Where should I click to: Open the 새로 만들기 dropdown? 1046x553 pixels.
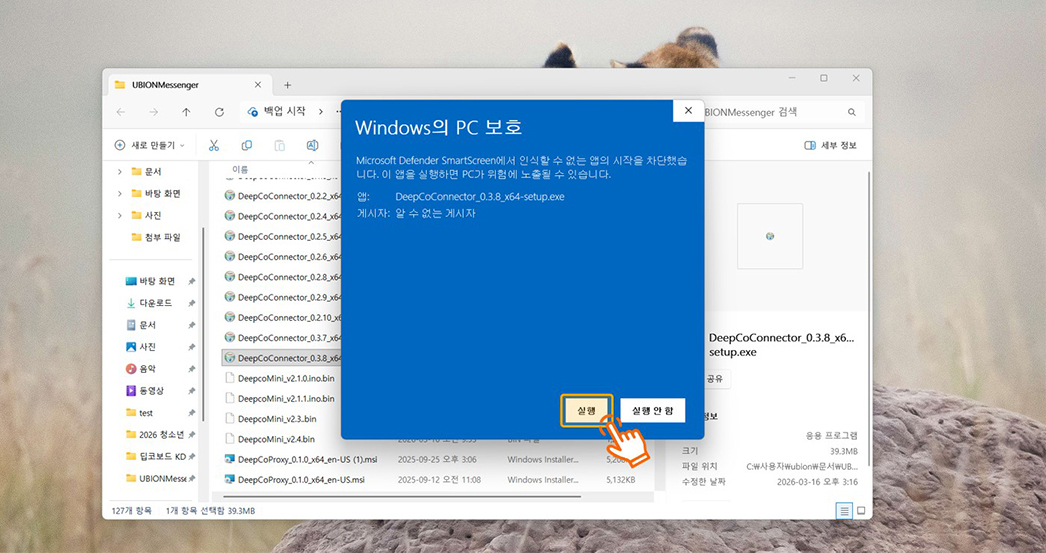(149, 145)
